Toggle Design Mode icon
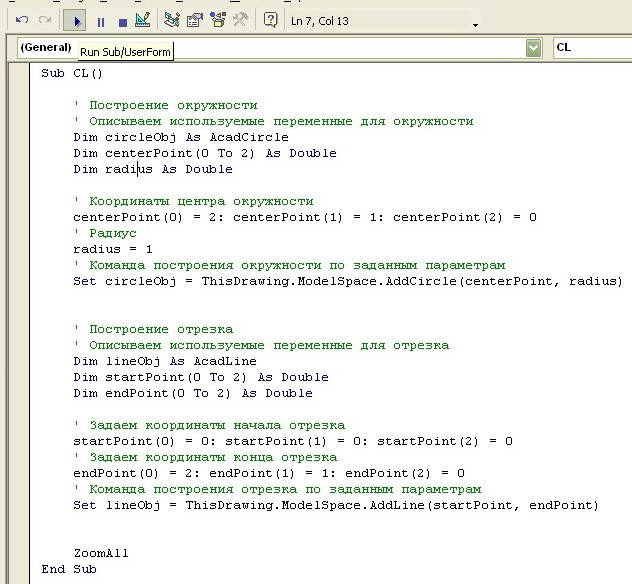This screenshot has height=584, width=632. pos(141,19)
